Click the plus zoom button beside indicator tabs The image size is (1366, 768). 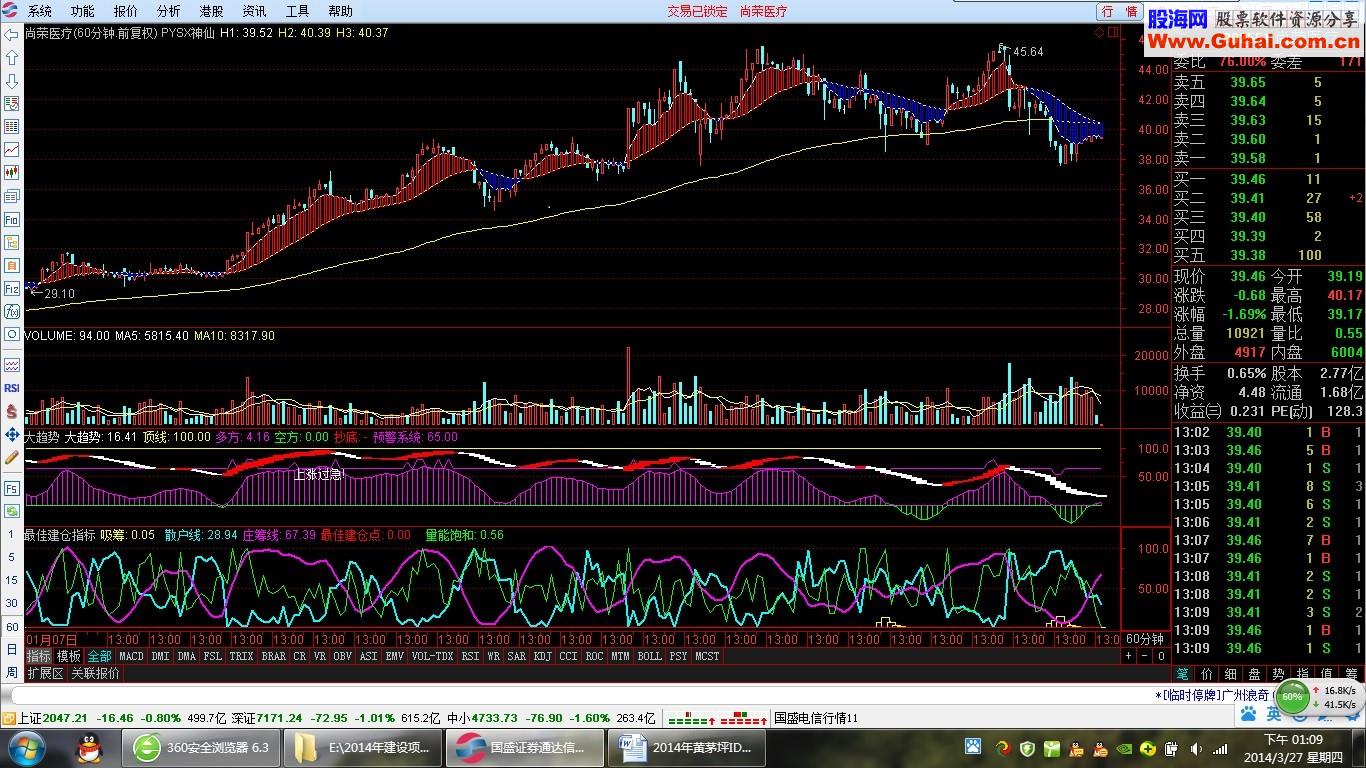click(1129, 656)
